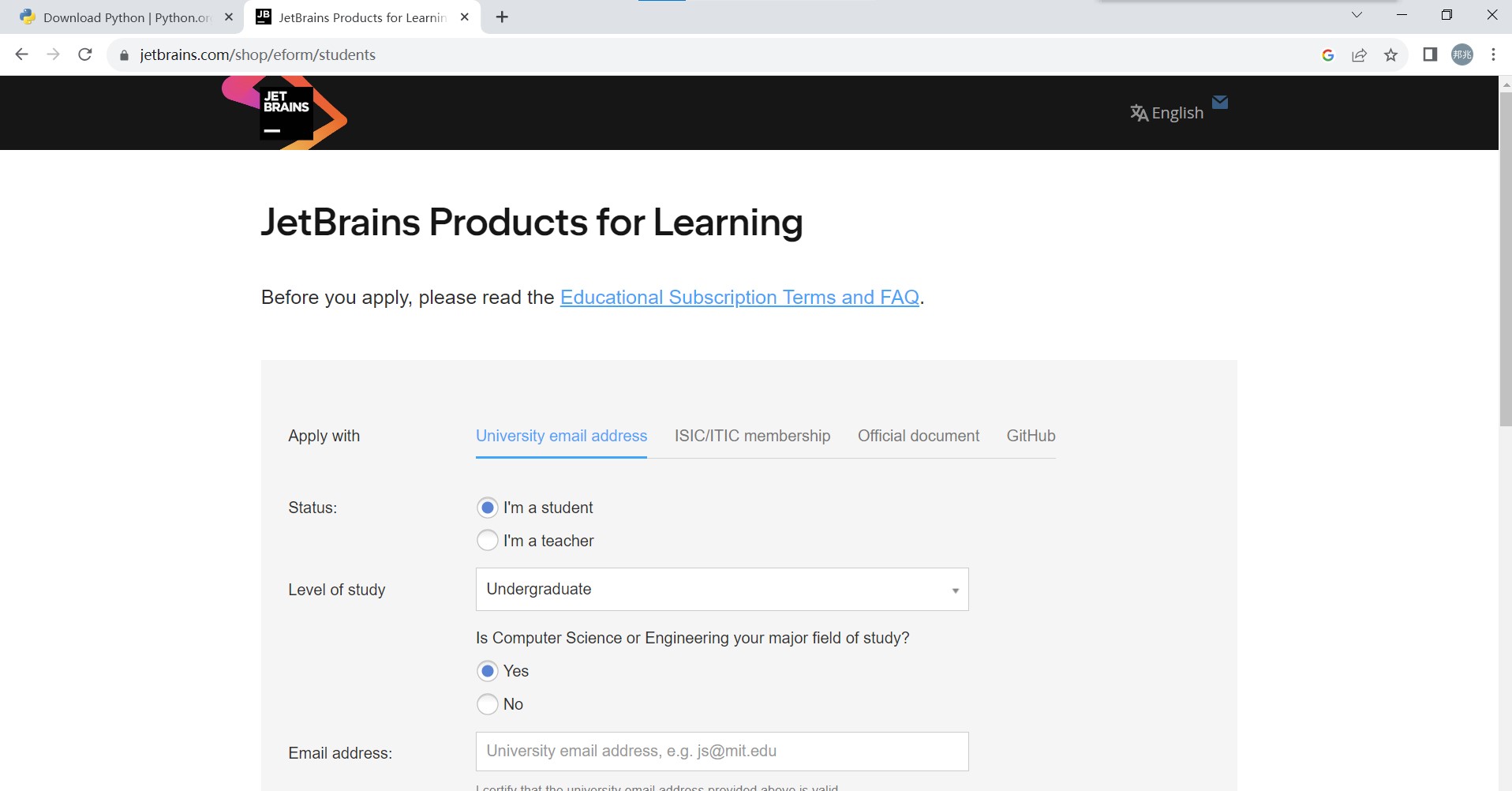Open a new browser tab
Image resolution: width=1512 pixels, height=791 pixels.
(502, 17)
